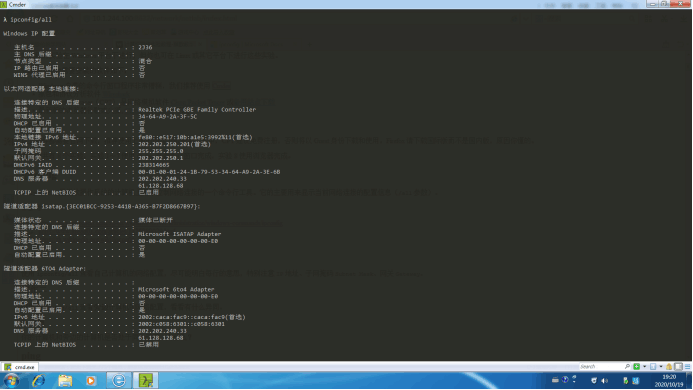Click the subnet mask 255.255.255.0

point(160,151)
